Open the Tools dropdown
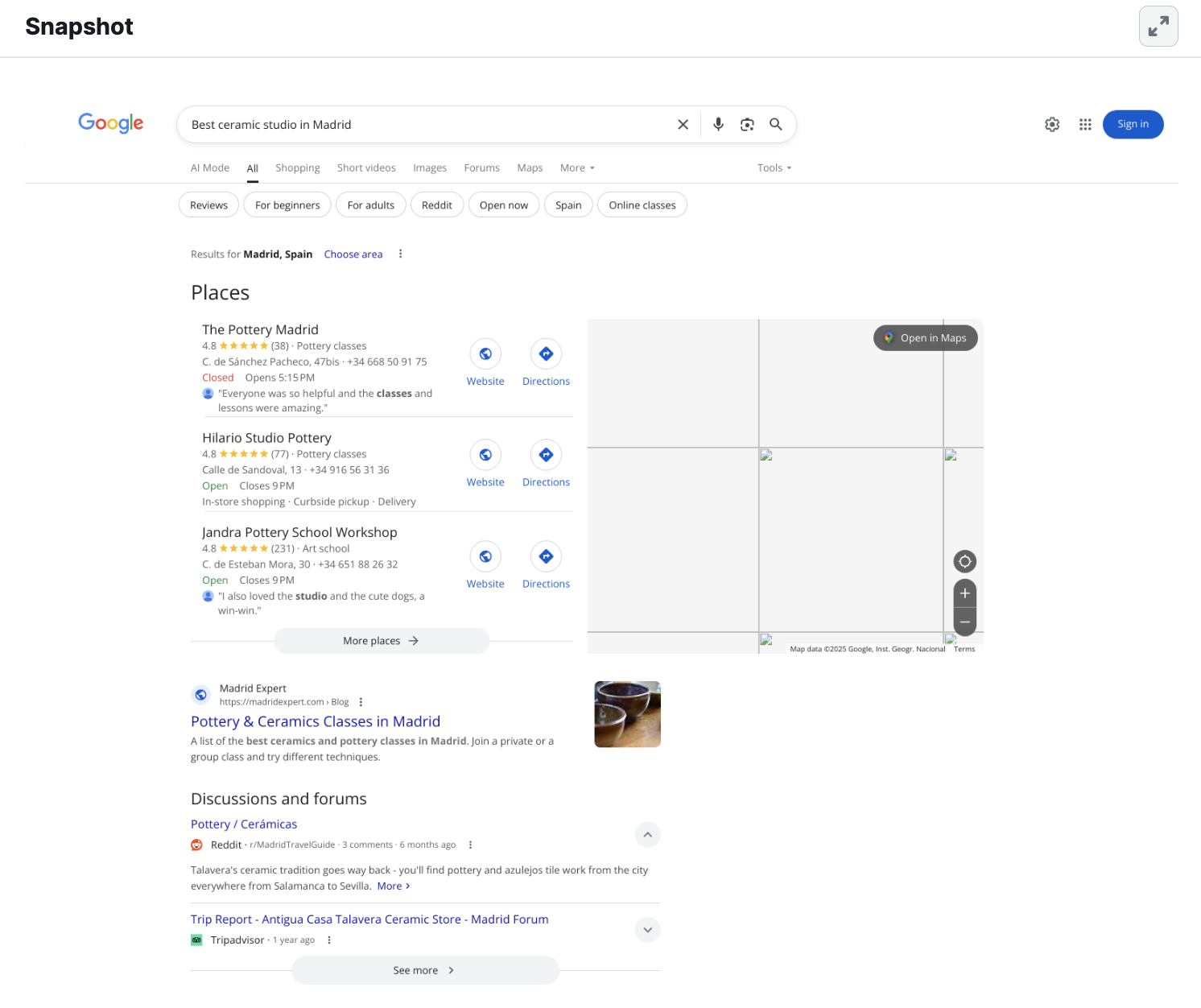Screen dimensions: 1201x1008 pyautogui.click(x=774, y=168)
